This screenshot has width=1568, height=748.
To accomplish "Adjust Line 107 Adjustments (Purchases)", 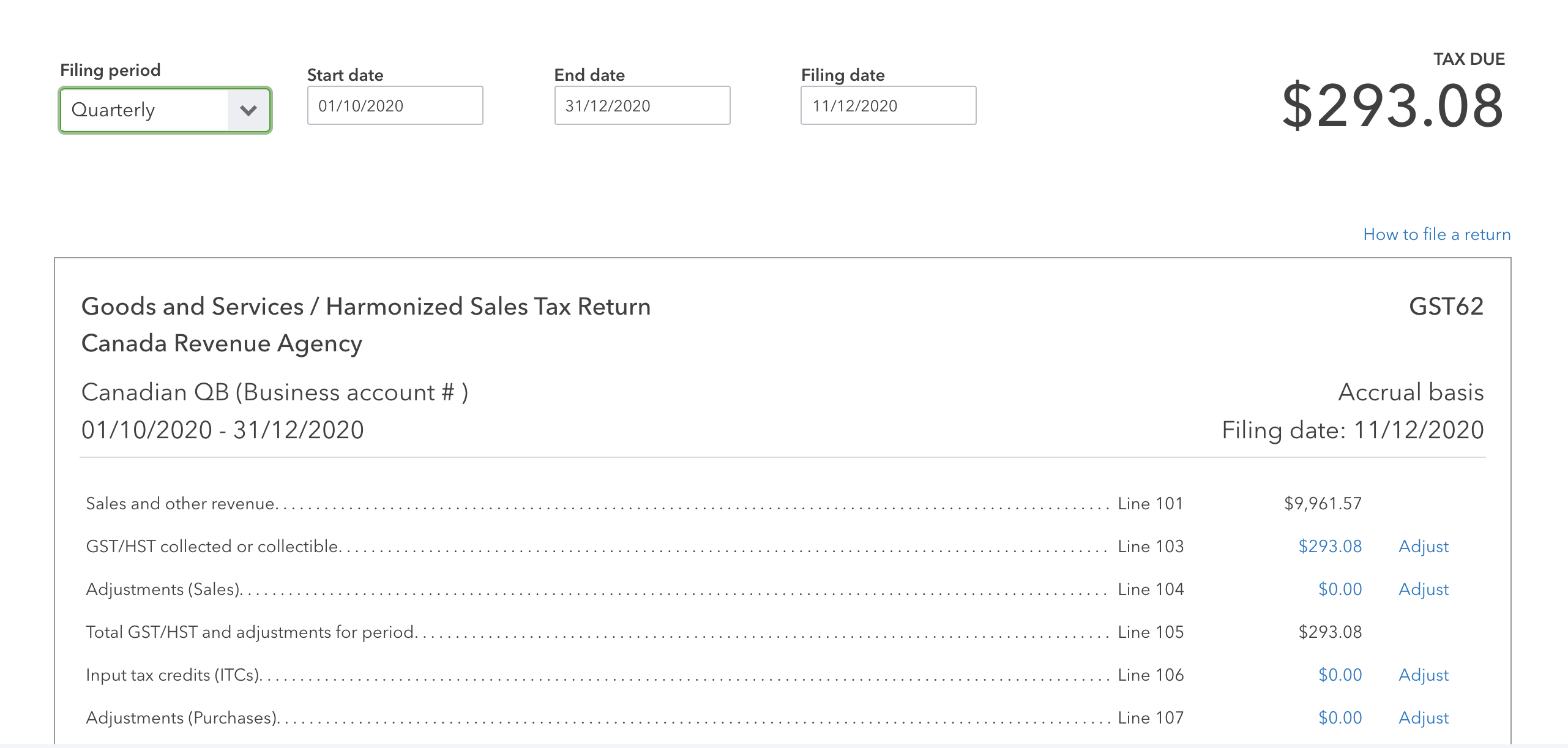I will (1424, 717).
